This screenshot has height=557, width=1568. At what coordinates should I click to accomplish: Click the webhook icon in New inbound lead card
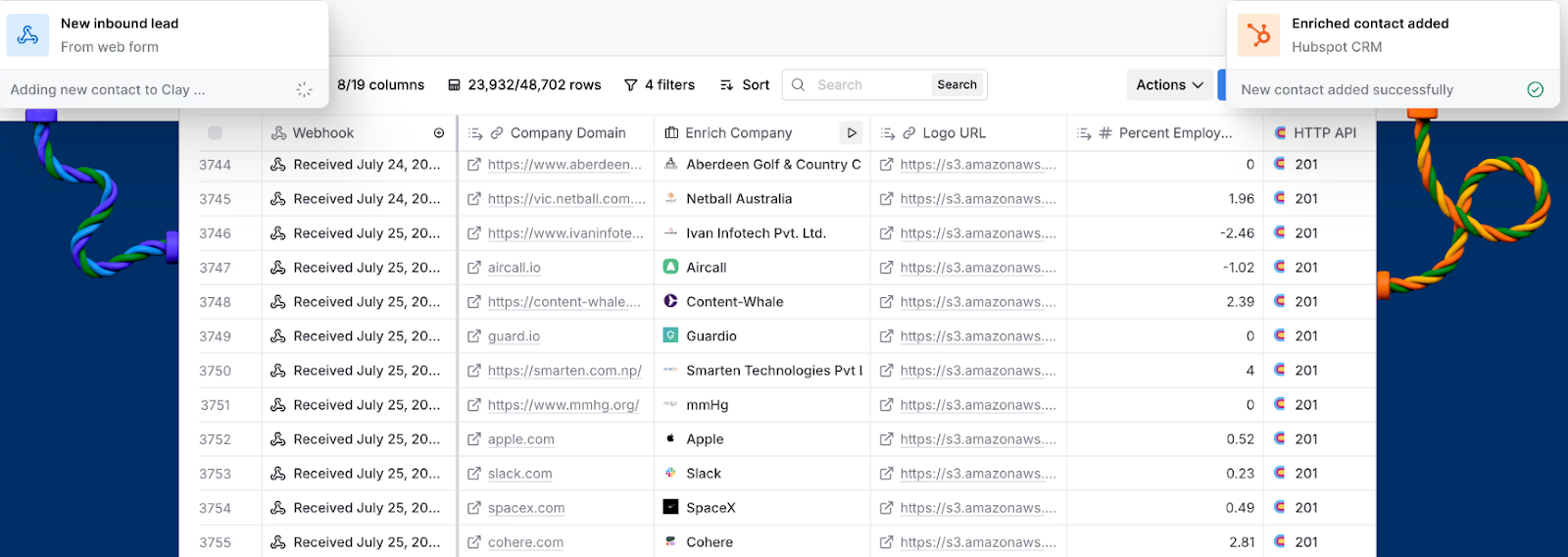pos(27,35)
